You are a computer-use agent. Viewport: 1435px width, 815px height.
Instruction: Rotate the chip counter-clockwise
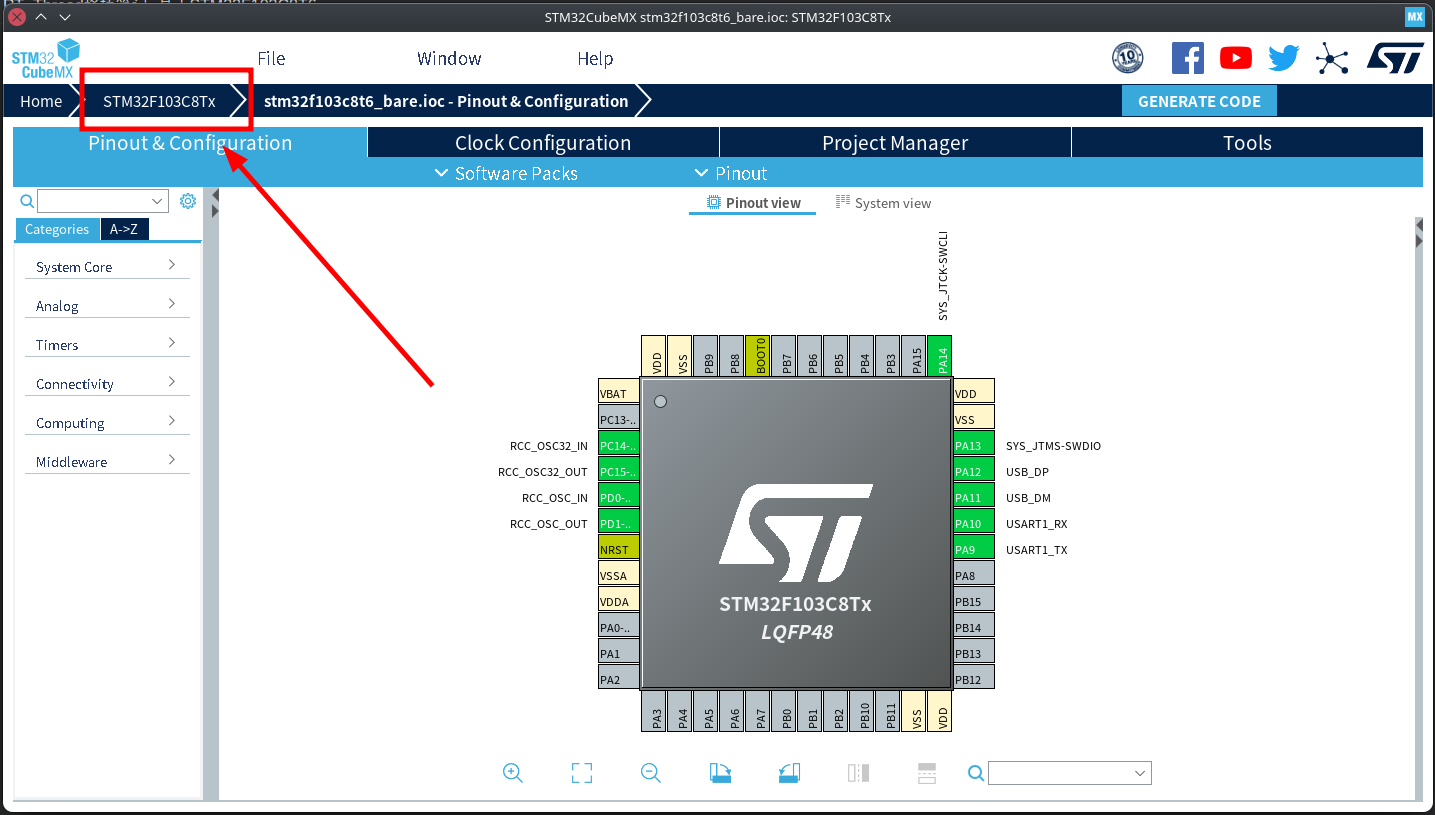pyautogui.click(x=789, y=773)
